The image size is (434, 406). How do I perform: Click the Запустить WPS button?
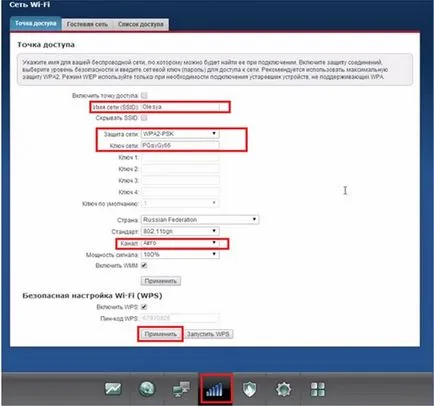click(x=208, y=334)
